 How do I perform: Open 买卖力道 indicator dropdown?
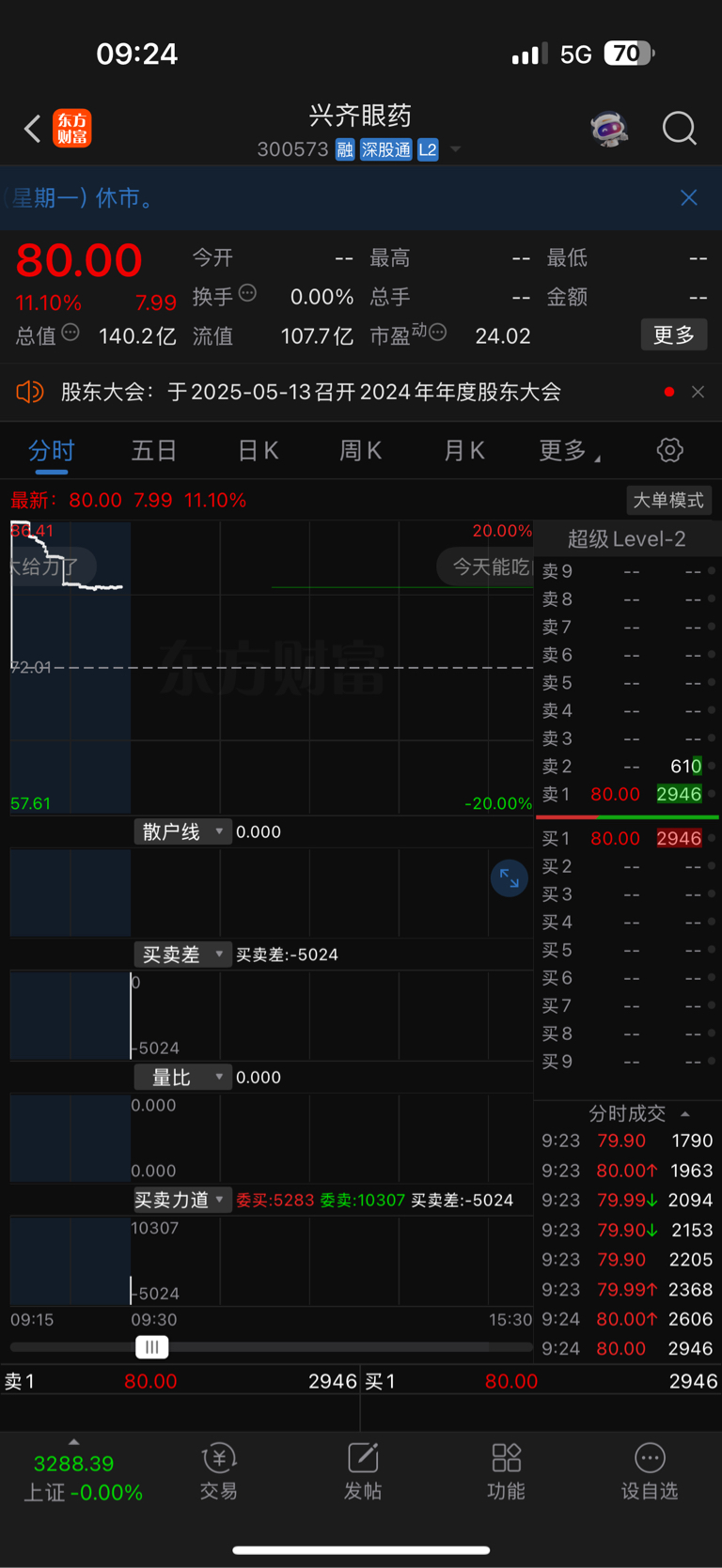[181, 1200]
